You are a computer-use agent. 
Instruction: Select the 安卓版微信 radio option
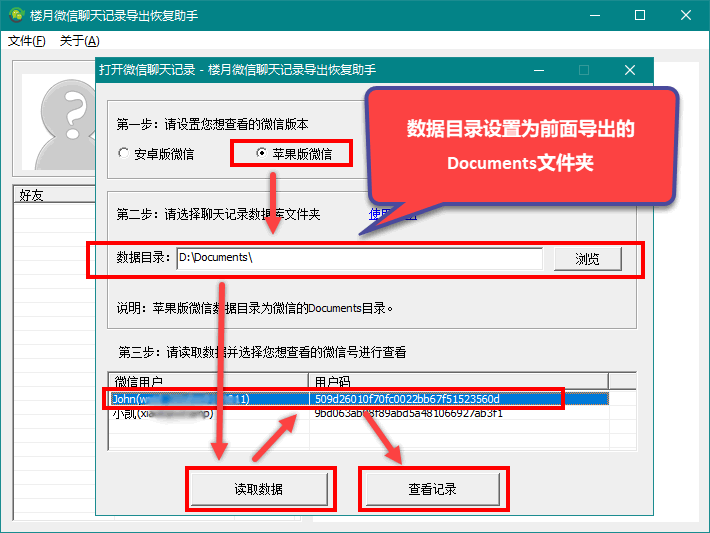pyautogui.click(x=156, y=154)
